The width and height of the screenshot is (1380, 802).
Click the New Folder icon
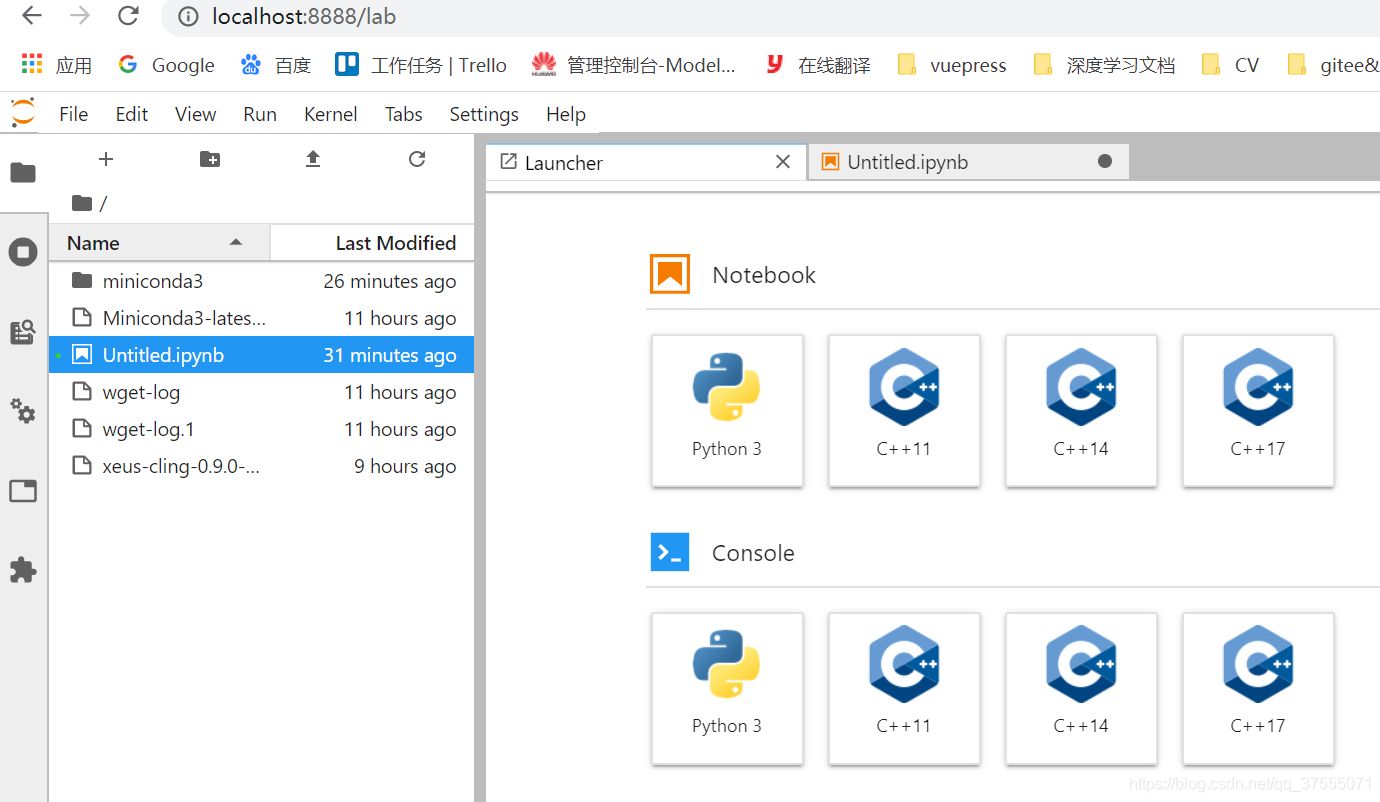pyautogui.click(x=210, y=159)
